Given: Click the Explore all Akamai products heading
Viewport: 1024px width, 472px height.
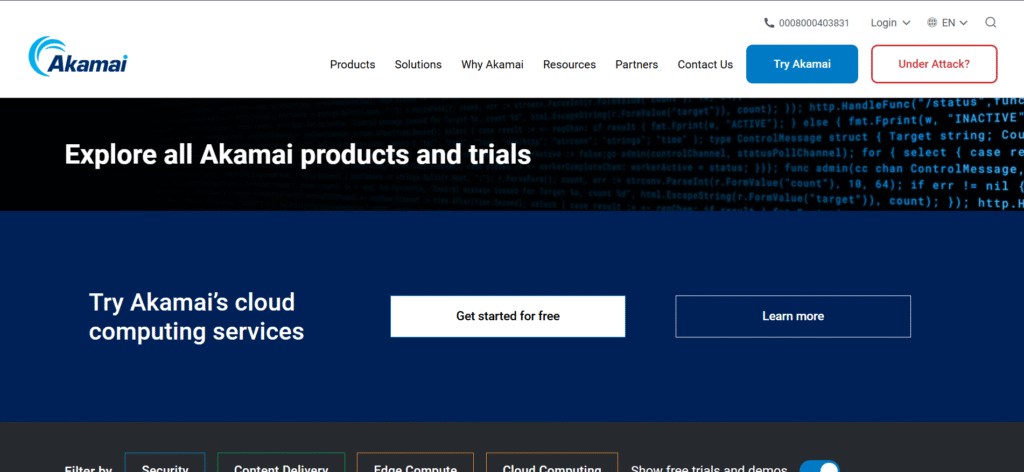Looking at the screenshot, I should (x=298, y=155).
